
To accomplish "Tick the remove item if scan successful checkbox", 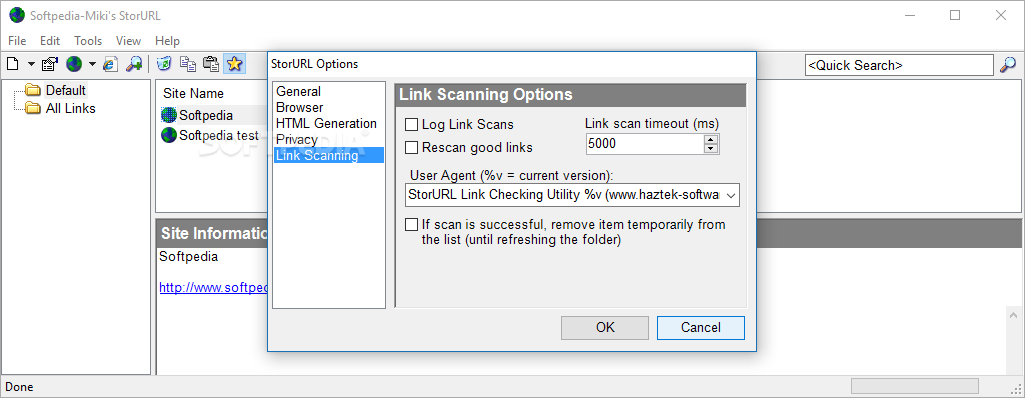I will click(411, 225).
